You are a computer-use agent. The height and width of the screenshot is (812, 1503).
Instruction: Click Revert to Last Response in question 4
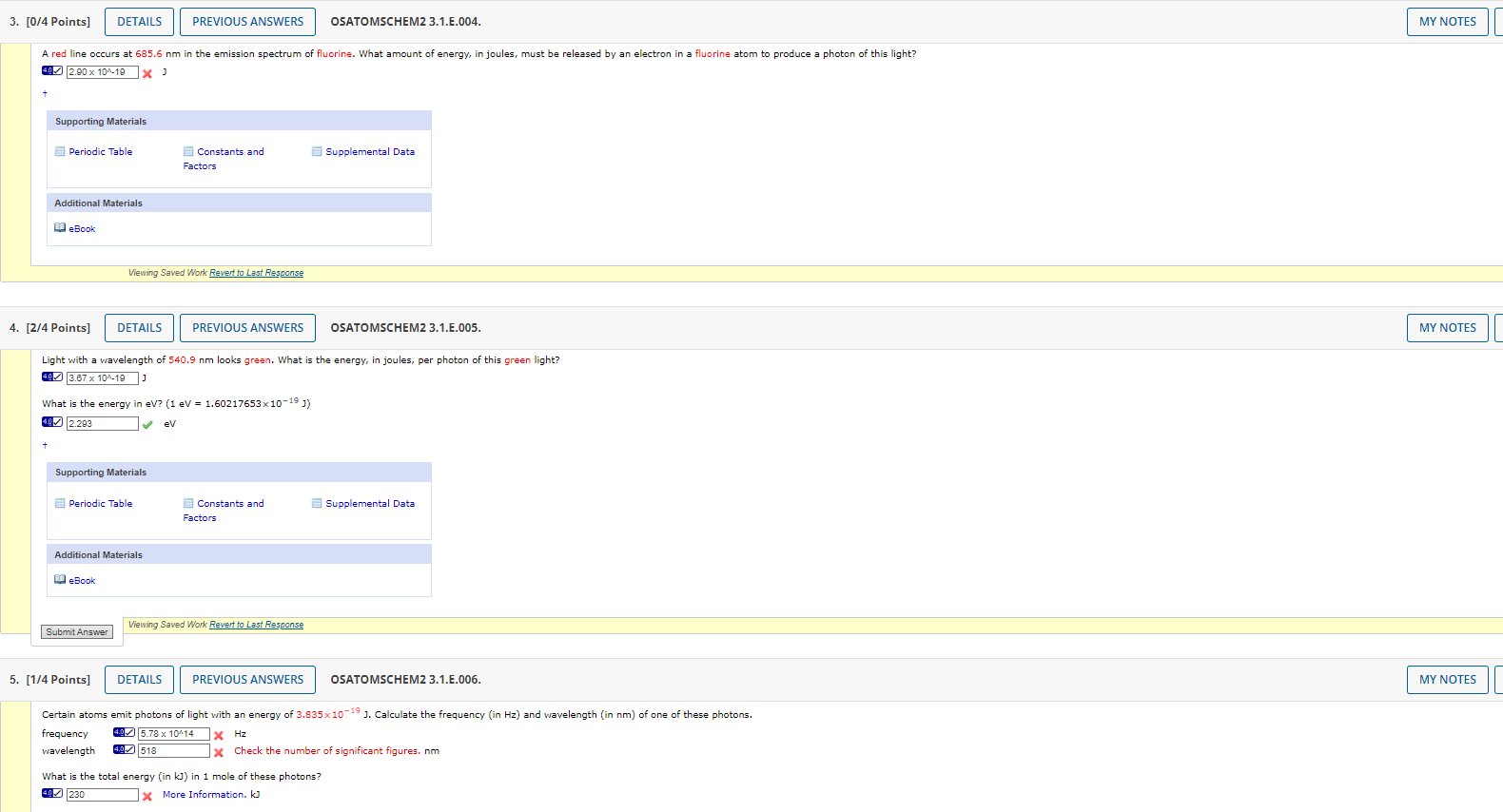click(x=257, y=625)
